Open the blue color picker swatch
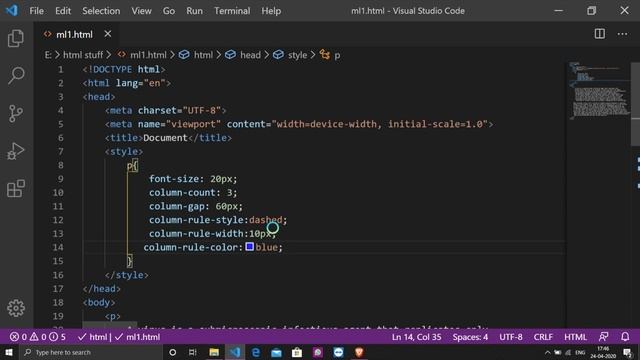The image size is (640, 360). point(249,247)
